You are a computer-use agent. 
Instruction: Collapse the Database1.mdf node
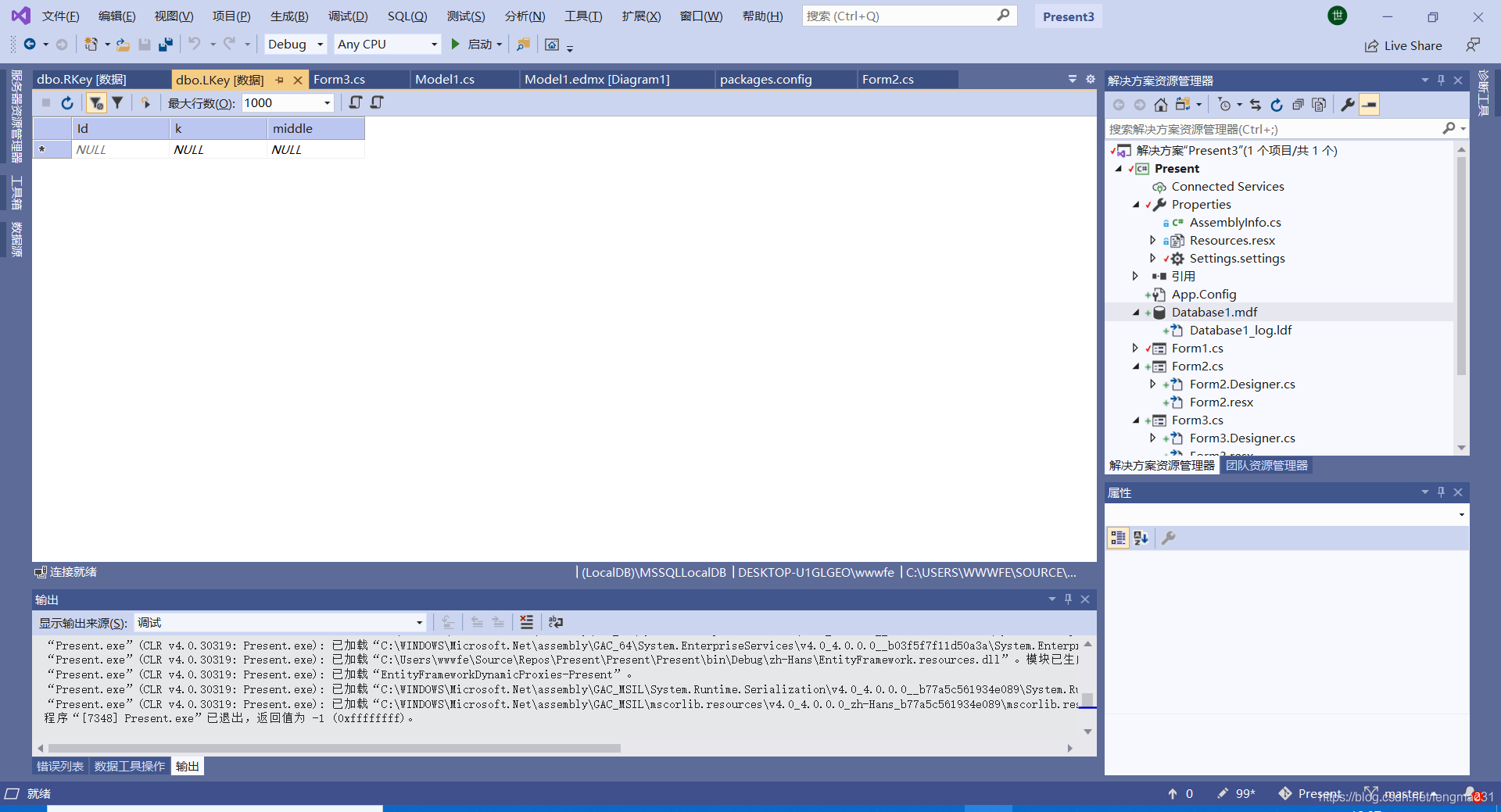1136,313
